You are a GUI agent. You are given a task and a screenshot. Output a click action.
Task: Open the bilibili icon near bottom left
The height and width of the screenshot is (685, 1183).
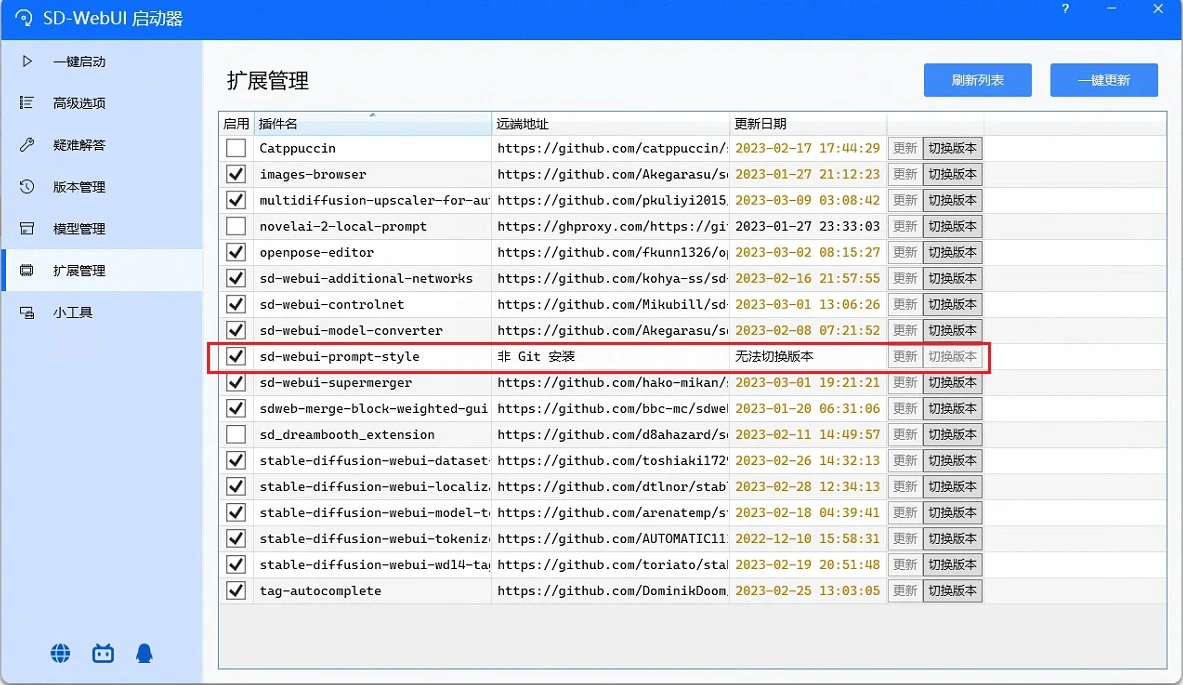click(x=102, y=653)
